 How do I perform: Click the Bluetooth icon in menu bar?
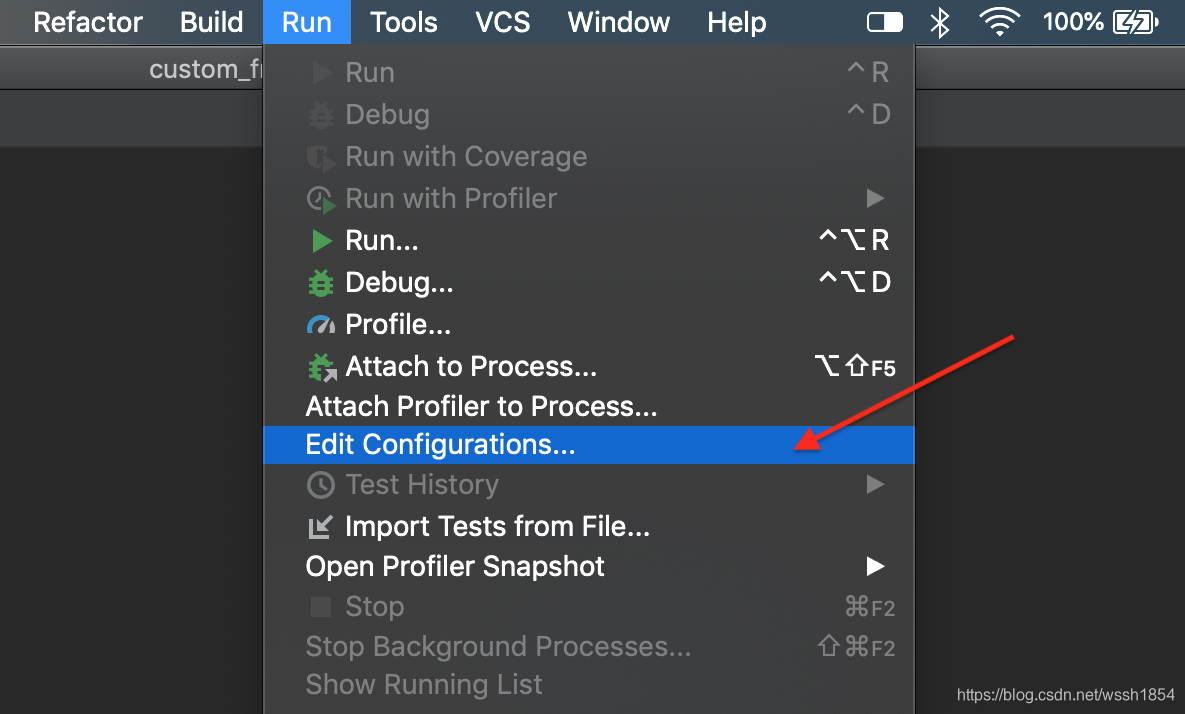(940, 22)
